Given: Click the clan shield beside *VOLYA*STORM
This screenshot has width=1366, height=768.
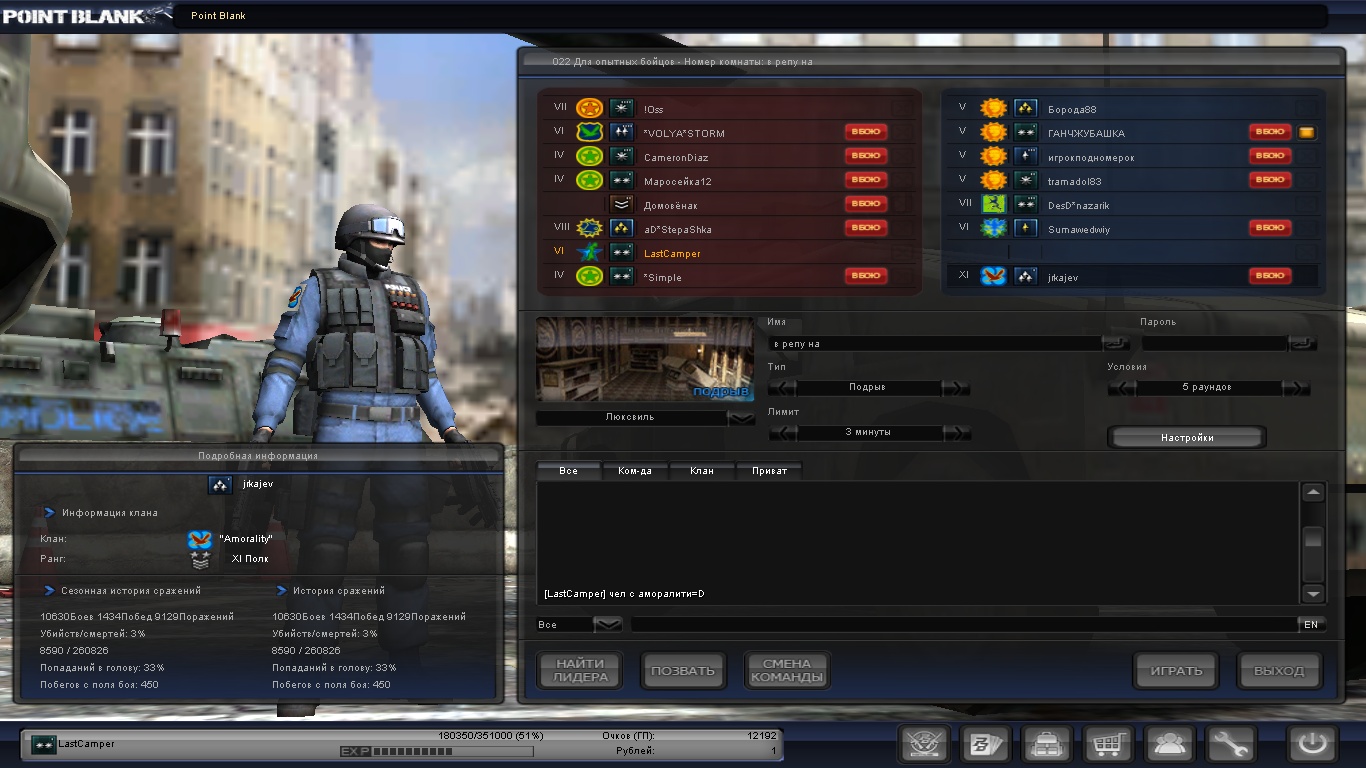Looking at the screenshot, I should pos(589,132).
